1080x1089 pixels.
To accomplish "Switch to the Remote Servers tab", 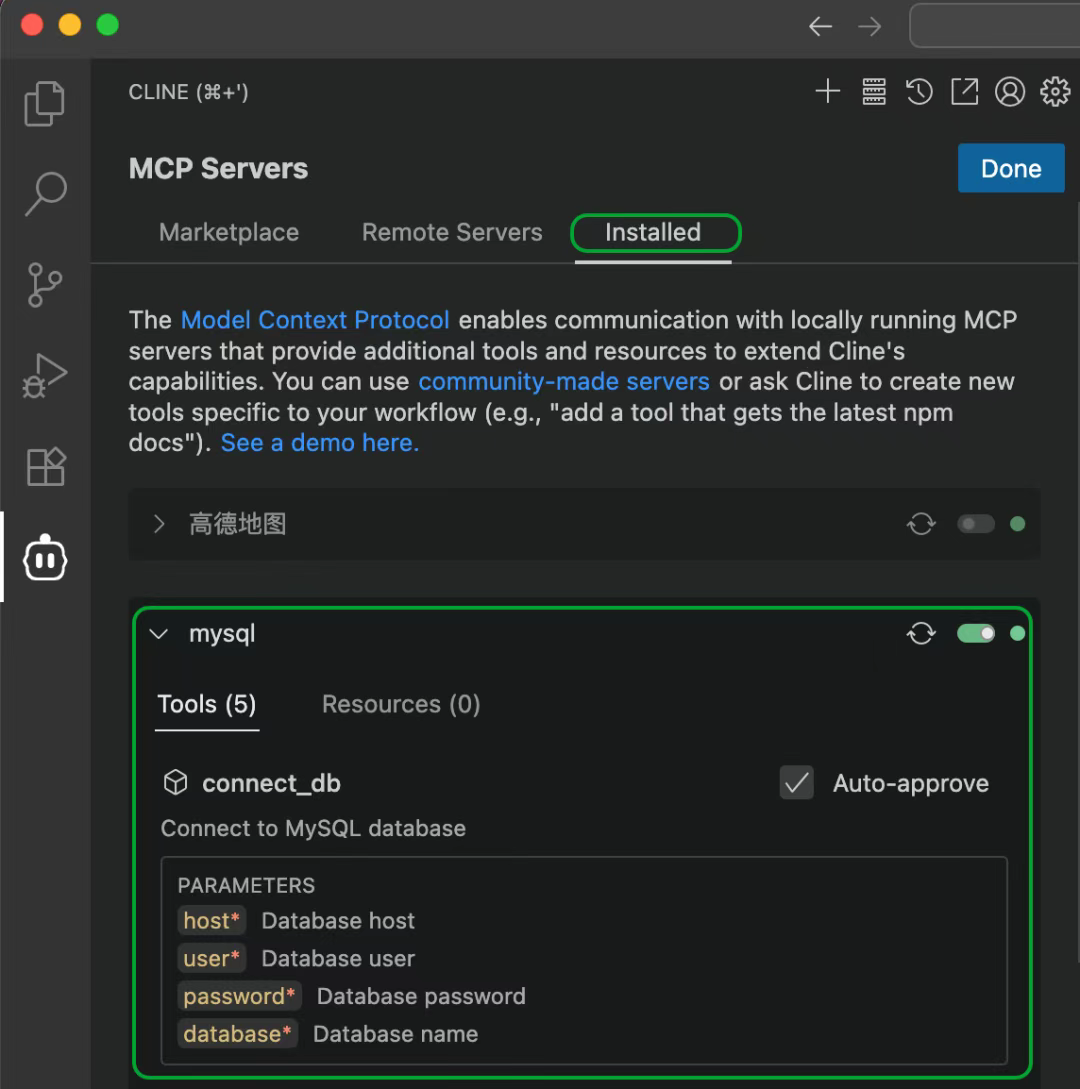I will (452, 232).
